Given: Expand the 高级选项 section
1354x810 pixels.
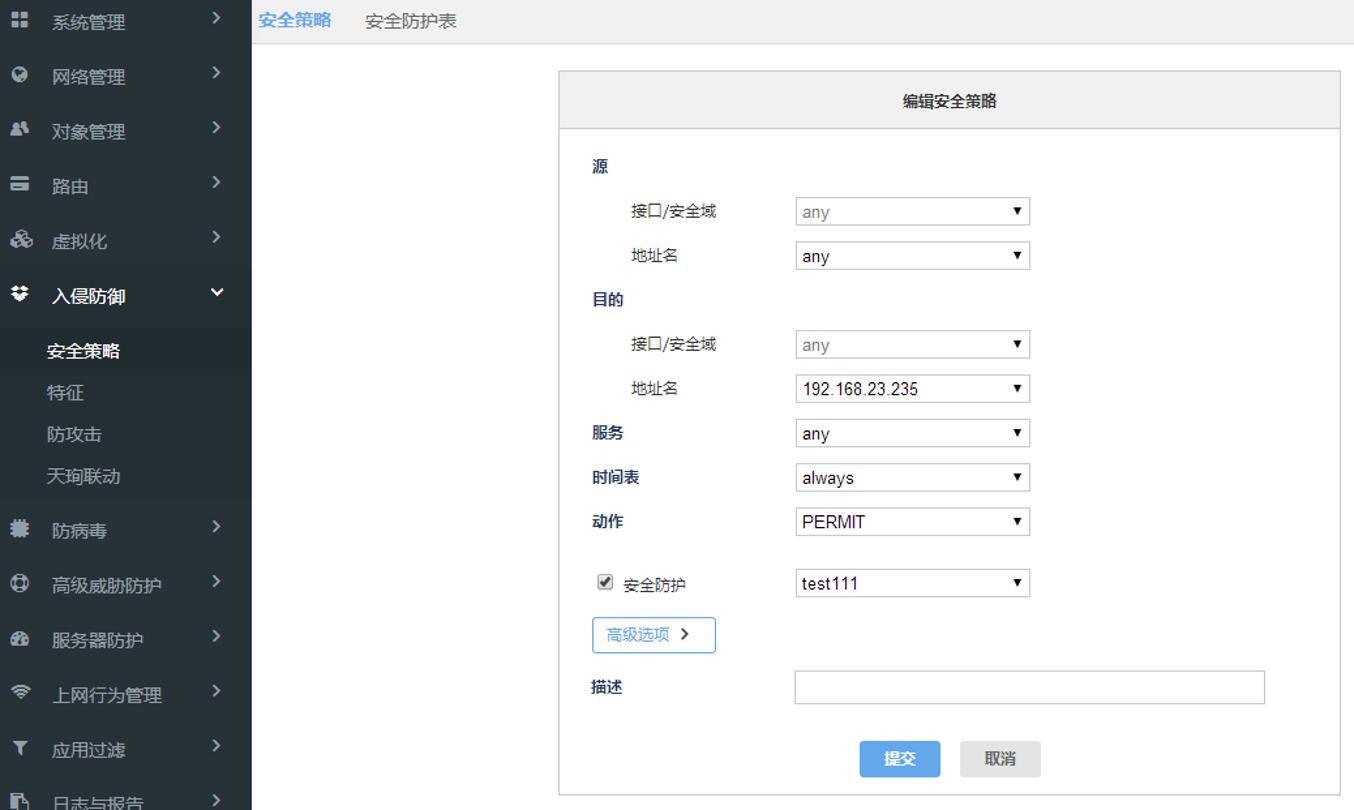Looking at the screenshot, I should pos(653,635).
